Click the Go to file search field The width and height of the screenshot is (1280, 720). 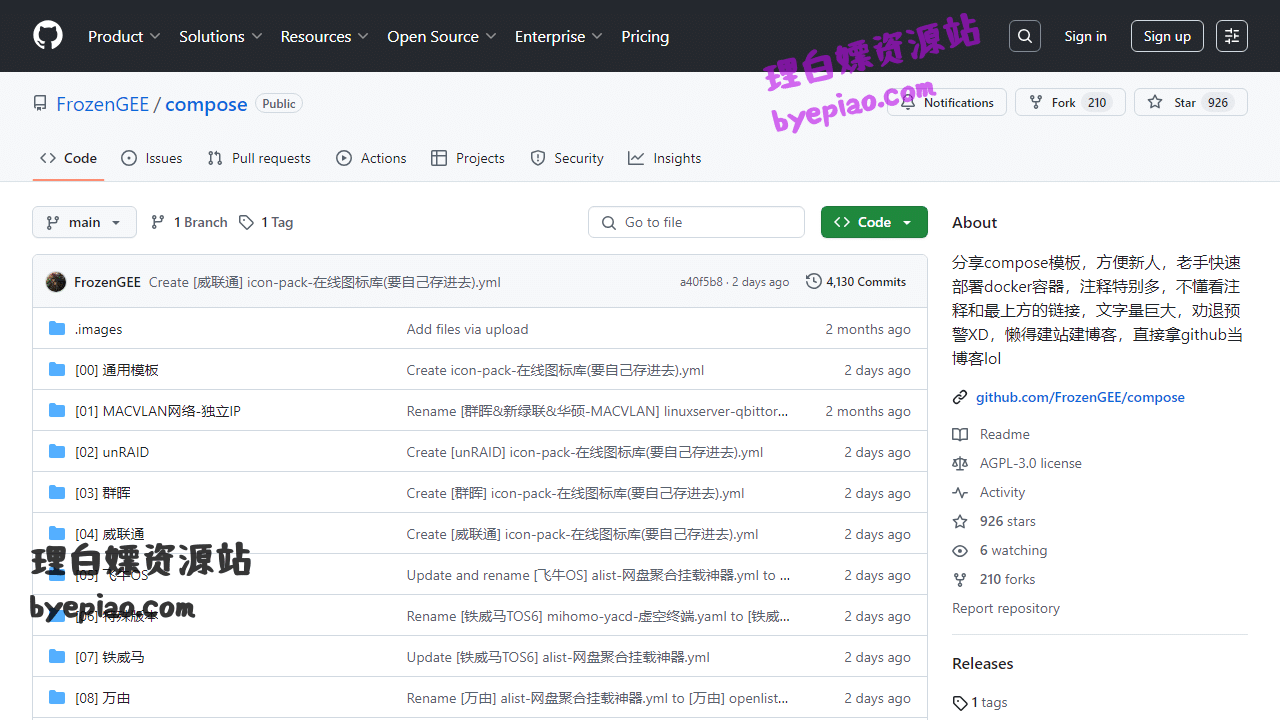tap(696, 222)
